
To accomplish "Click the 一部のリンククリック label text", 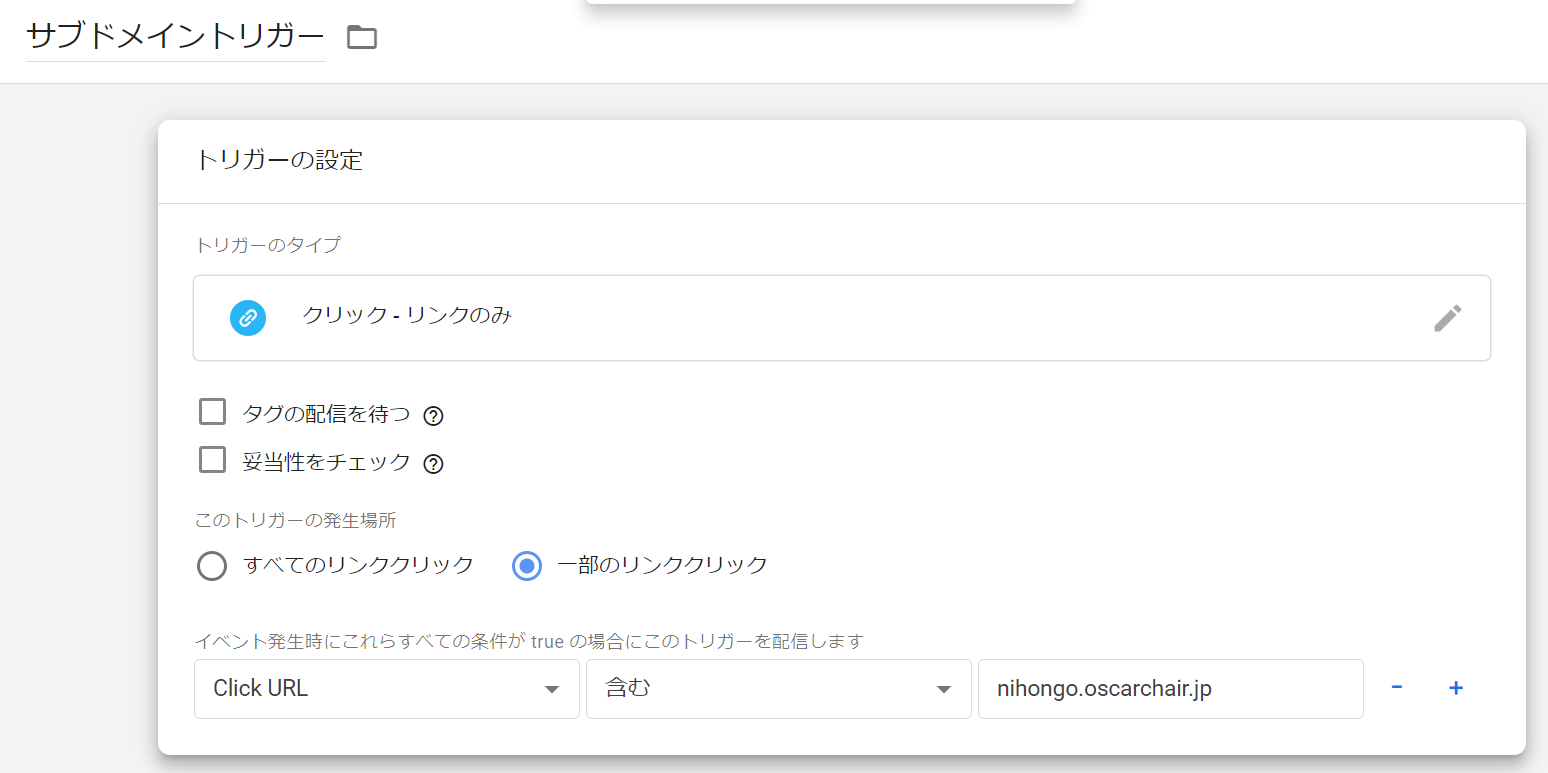I will (x=662, y=565).
